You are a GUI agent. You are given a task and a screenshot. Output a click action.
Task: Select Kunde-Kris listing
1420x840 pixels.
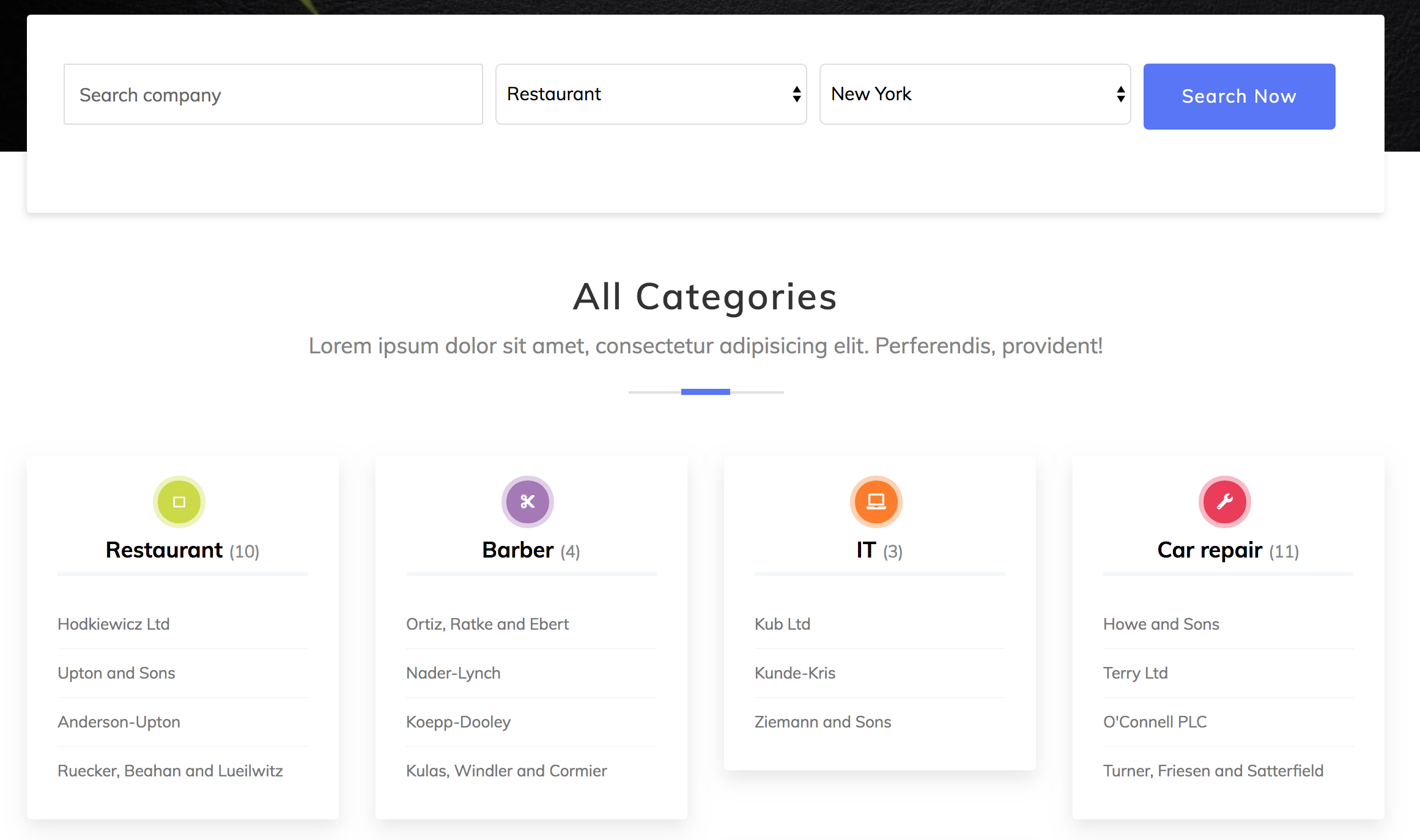pos(794,673)
